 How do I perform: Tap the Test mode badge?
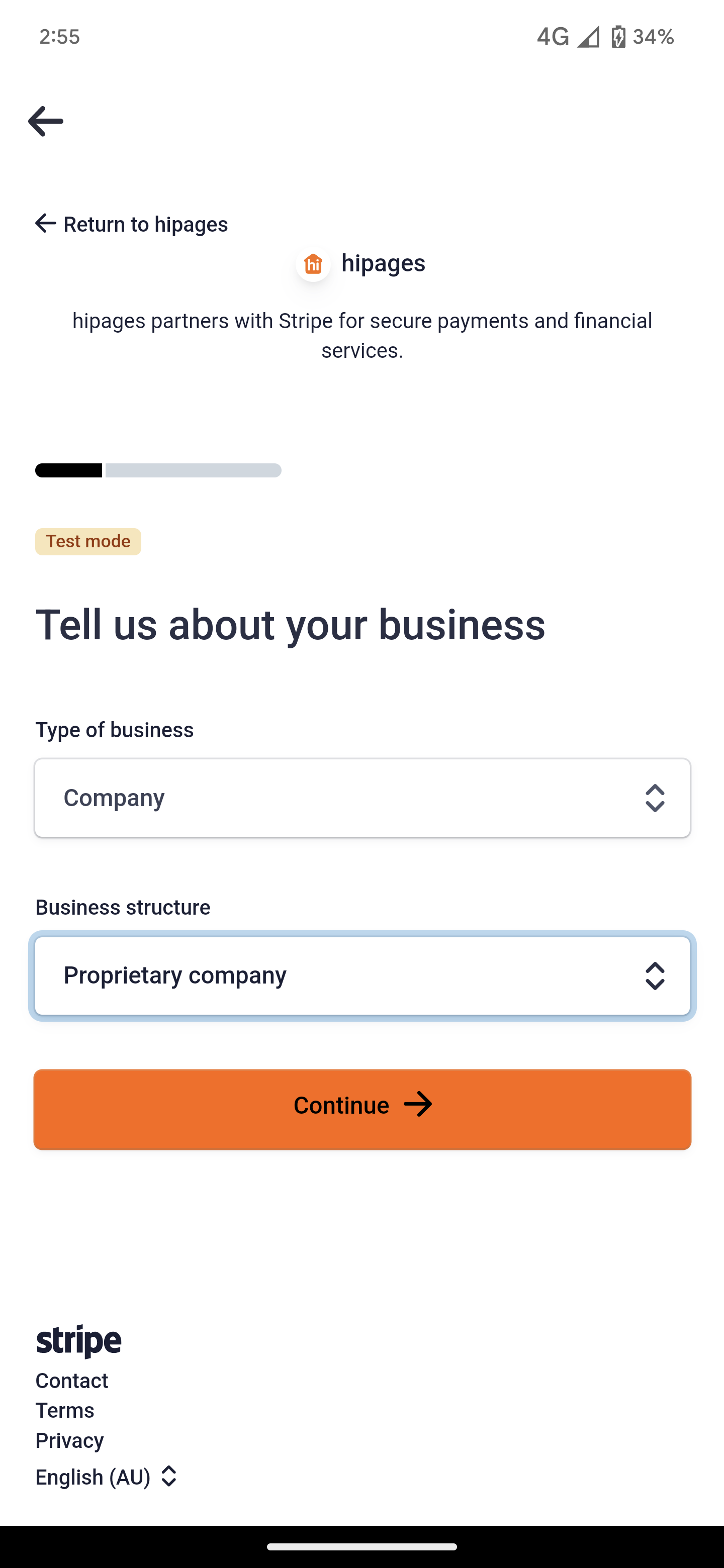click(88, 541)
